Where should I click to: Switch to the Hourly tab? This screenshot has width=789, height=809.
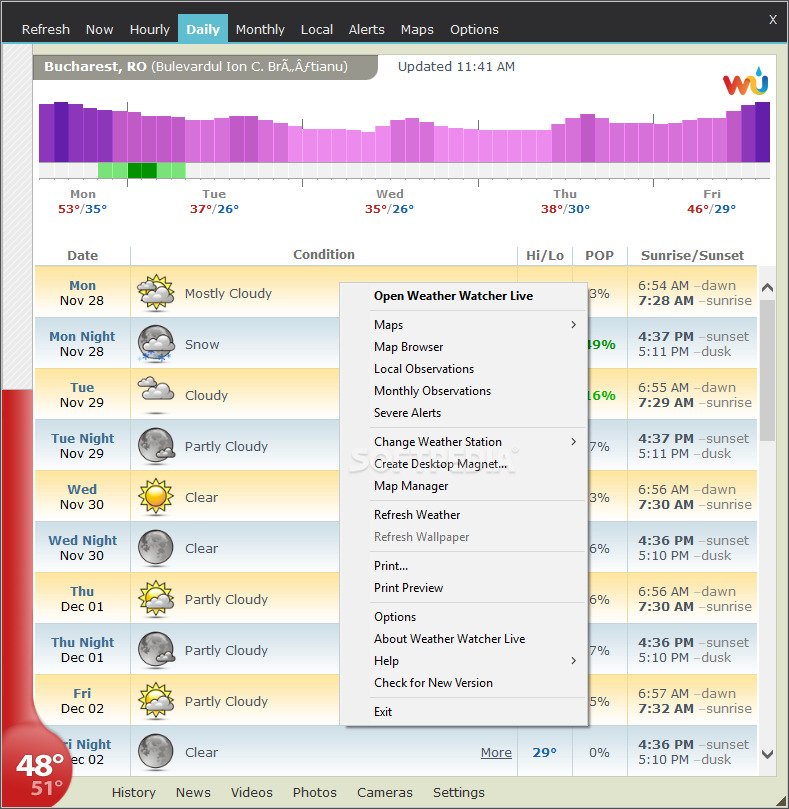pos(150,29)
